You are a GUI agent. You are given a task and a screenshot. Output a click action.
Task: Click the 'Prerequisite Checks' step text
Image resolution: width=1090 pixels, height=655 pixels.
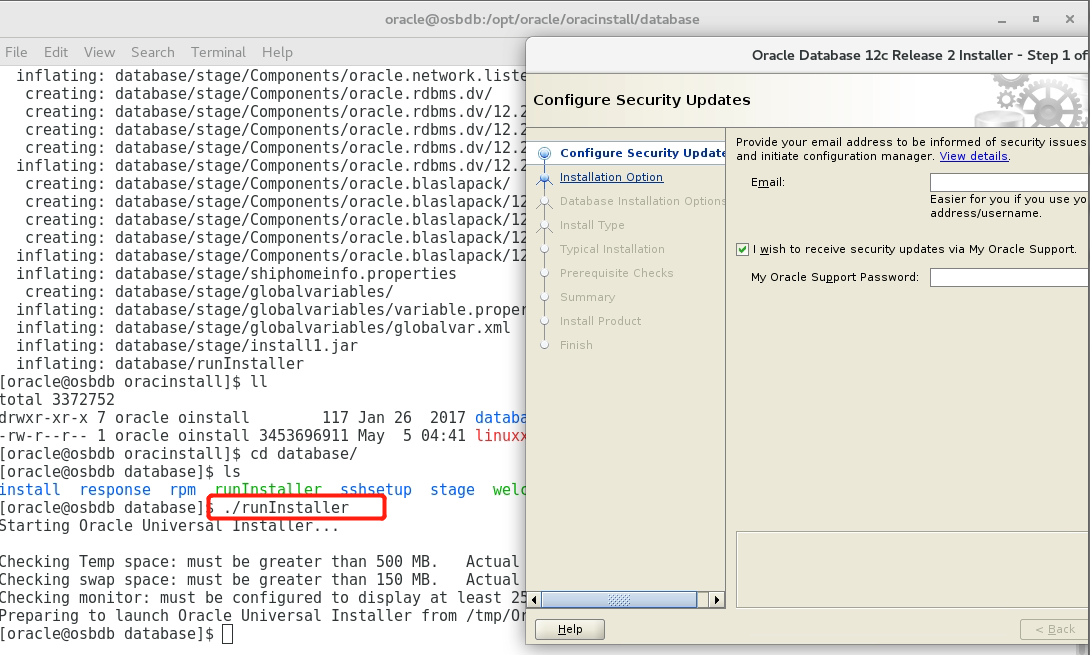(617, 273)
